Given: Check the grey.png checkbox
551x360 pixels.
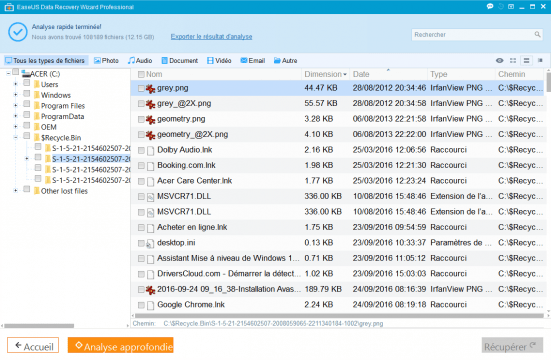Looking at the screenshot, I should pos(141,88).
